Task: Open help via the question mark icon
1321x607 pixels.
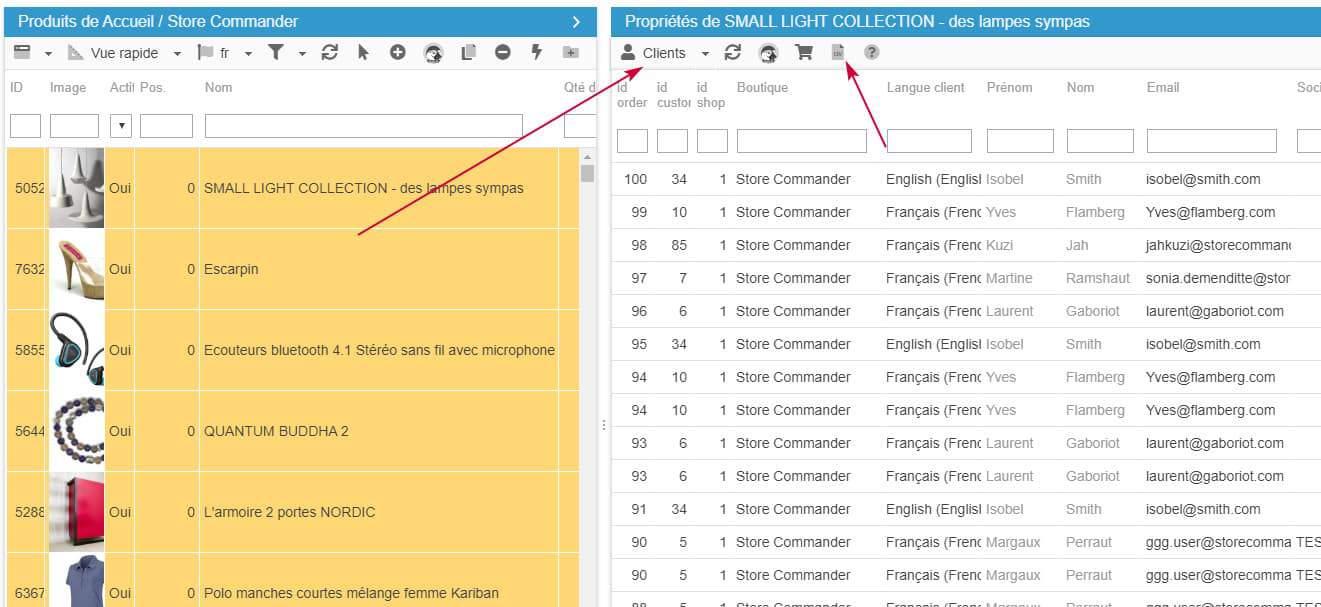Action: [x=872, y=53]
